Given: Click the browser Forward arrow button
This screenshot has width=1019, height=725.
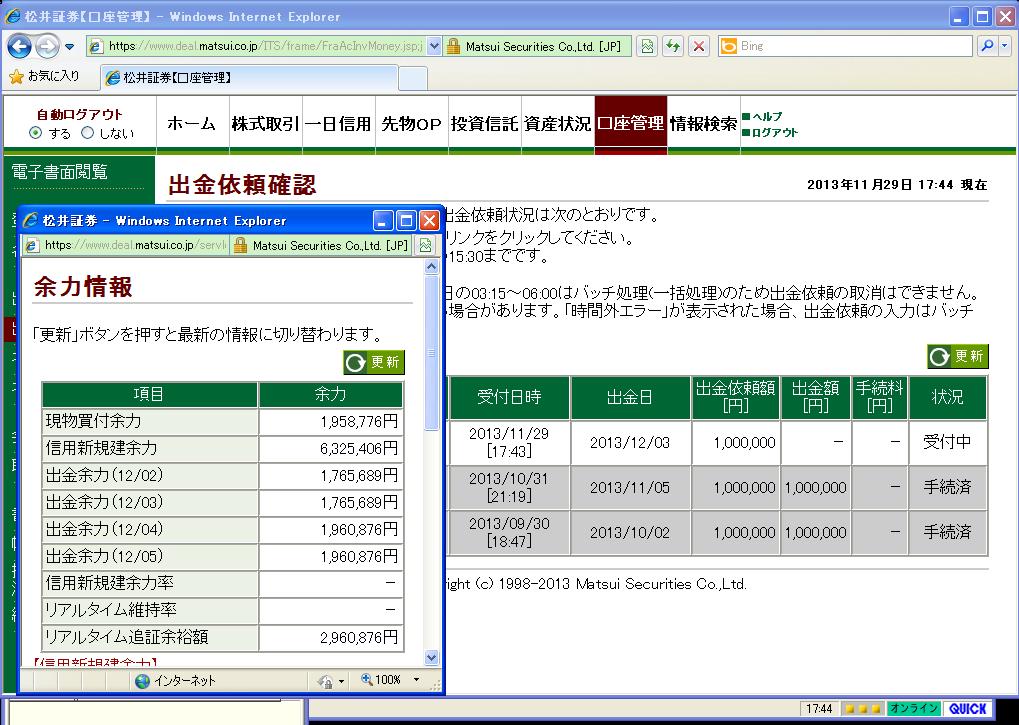Looking at the screenshot, I should pos(46,46).
